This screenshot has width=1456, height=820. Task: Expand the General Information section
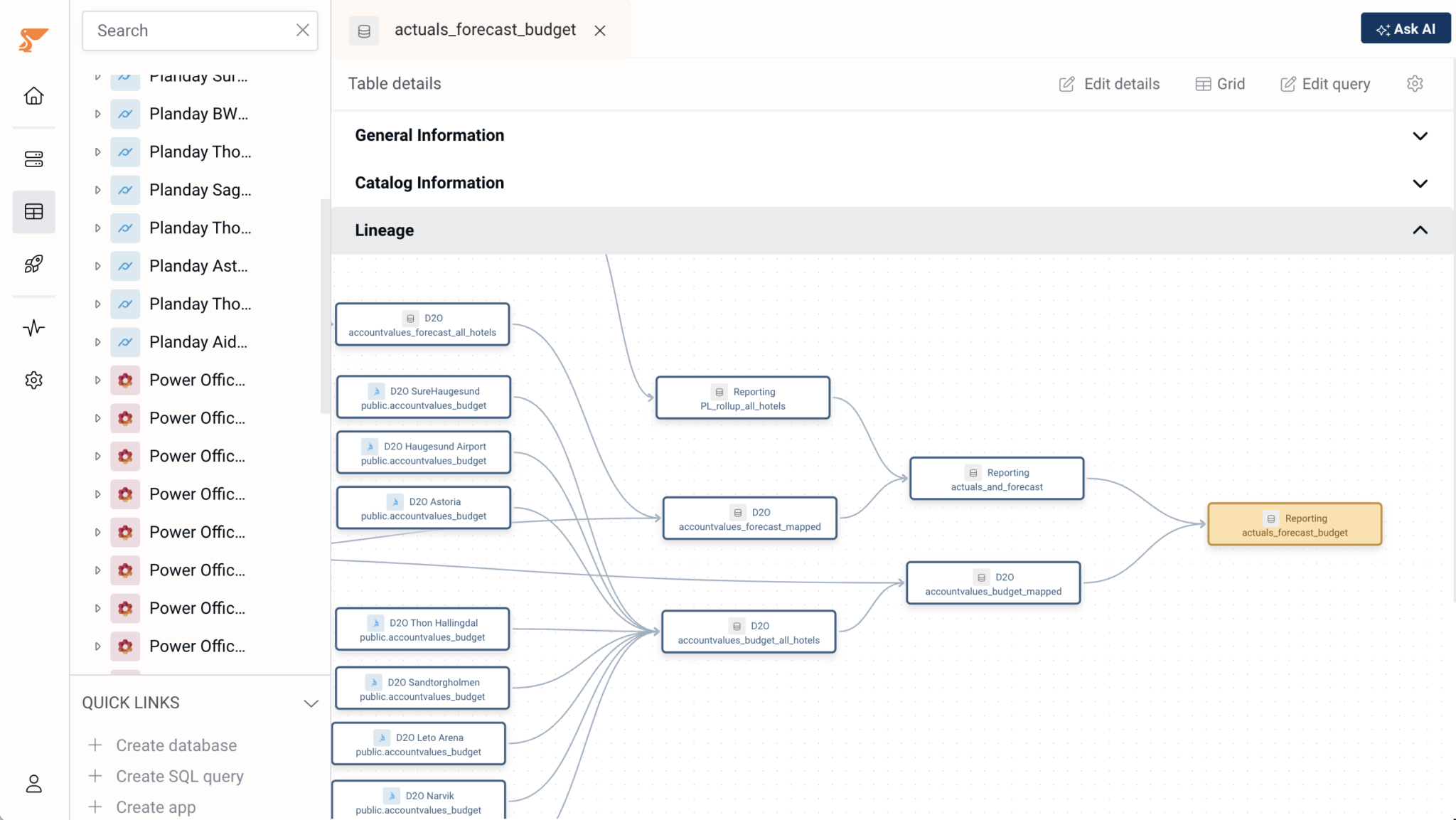pyautogui.click(x=1420, y=136)
